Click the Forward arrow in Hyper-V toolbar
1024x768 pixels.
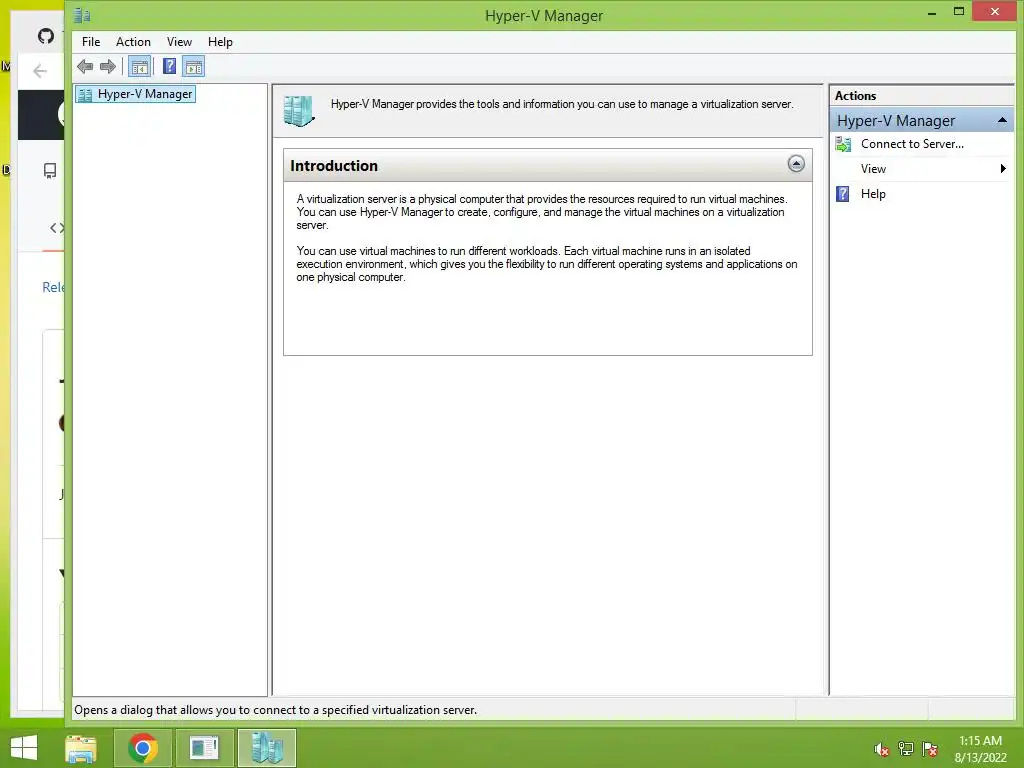pyautogui.click(x=108, y=66)
